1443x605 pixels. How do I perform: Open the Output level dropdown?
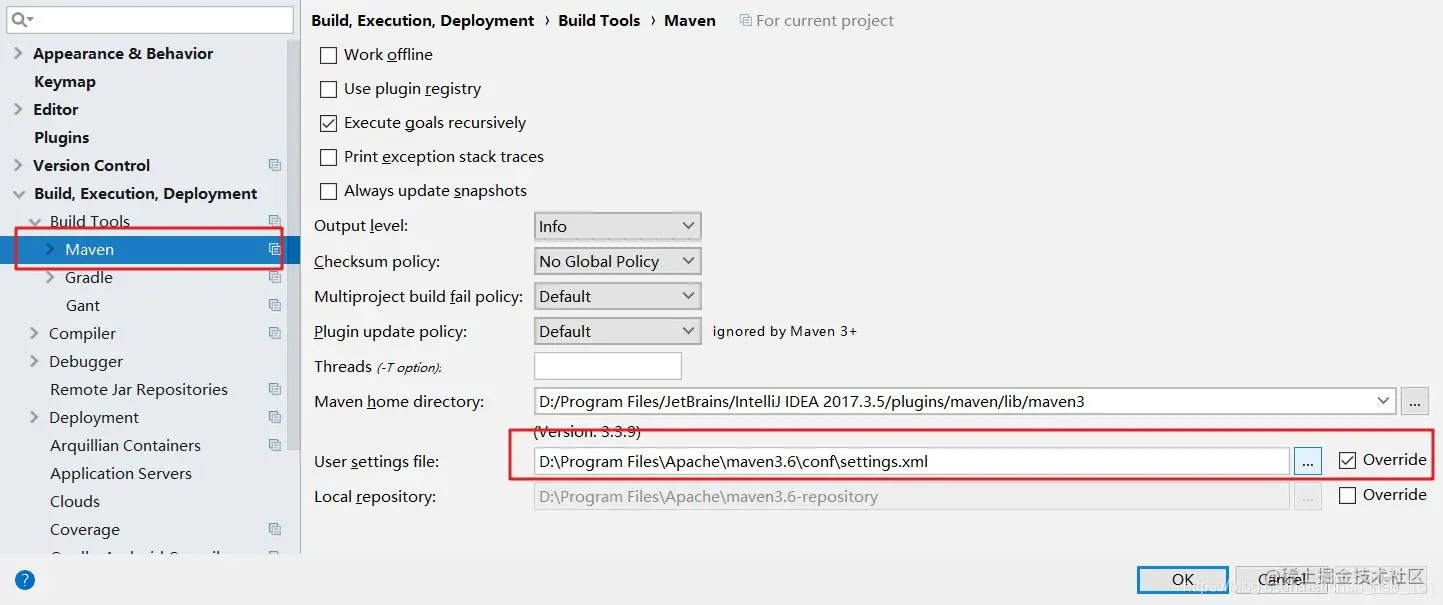pyautogui.click(x=618, y=226)
